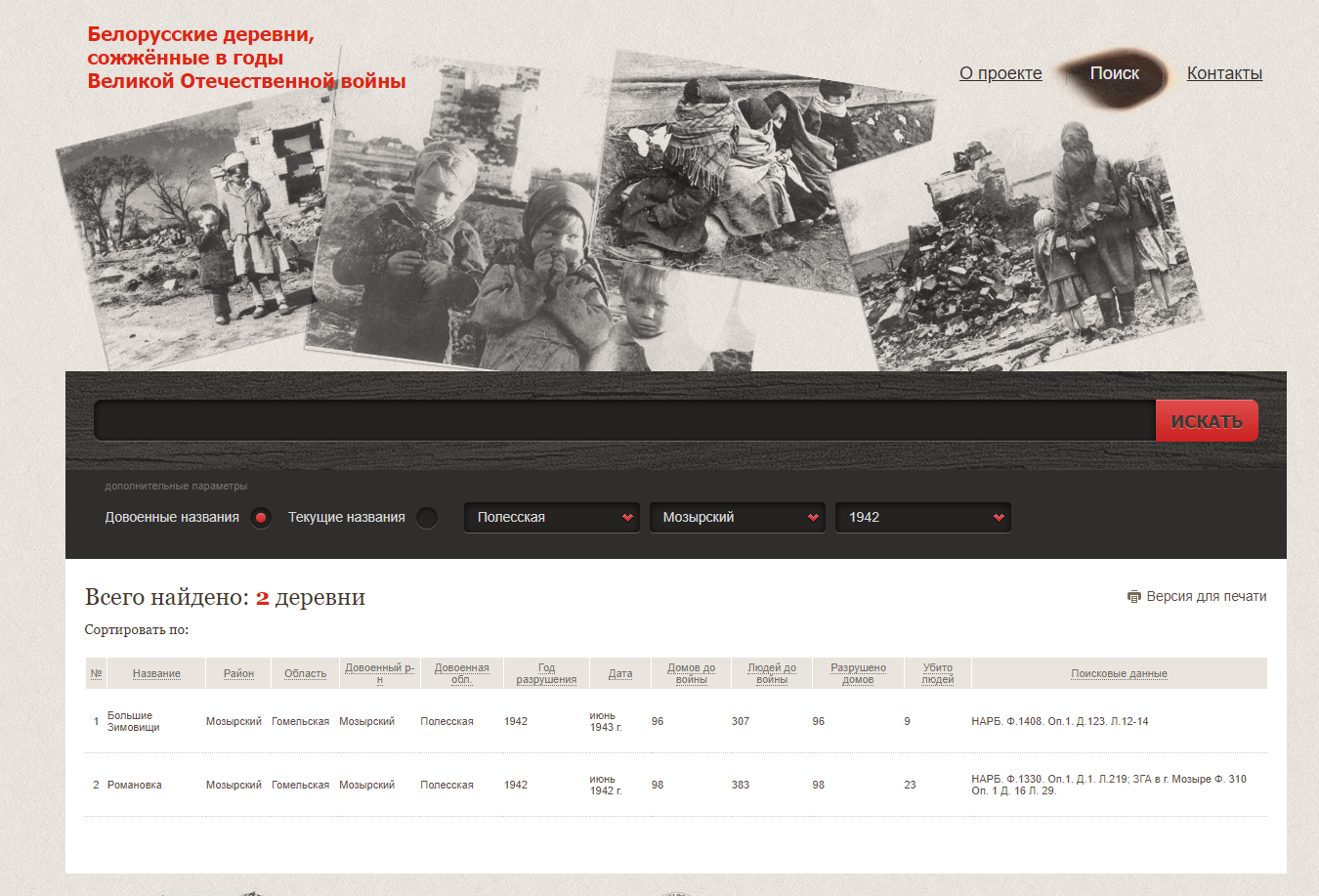The image size is (1319, 896).
Task: Sort results by Область column header
Action: 305,673
